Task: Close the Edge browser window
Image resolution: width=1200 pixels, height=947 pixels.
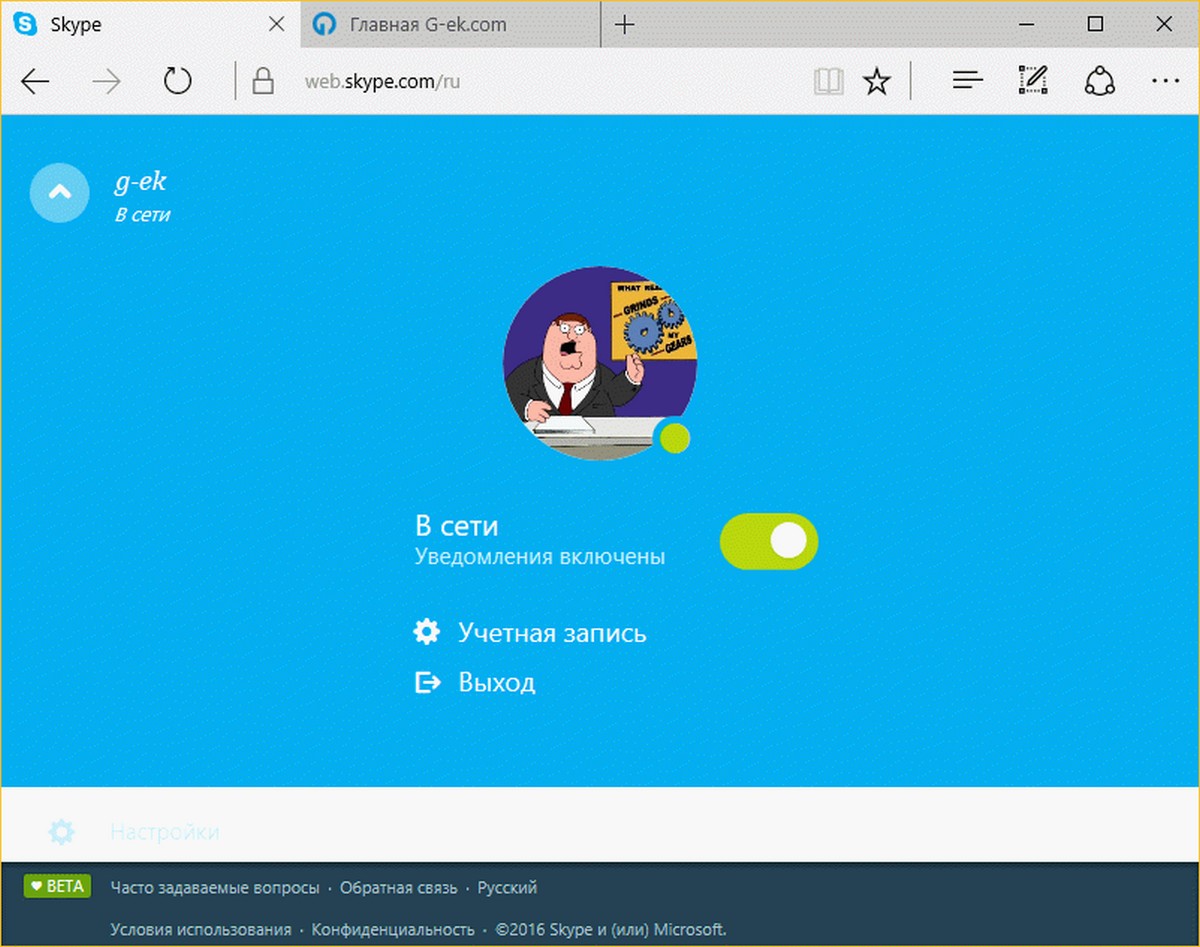Action: coord(1163,24)
